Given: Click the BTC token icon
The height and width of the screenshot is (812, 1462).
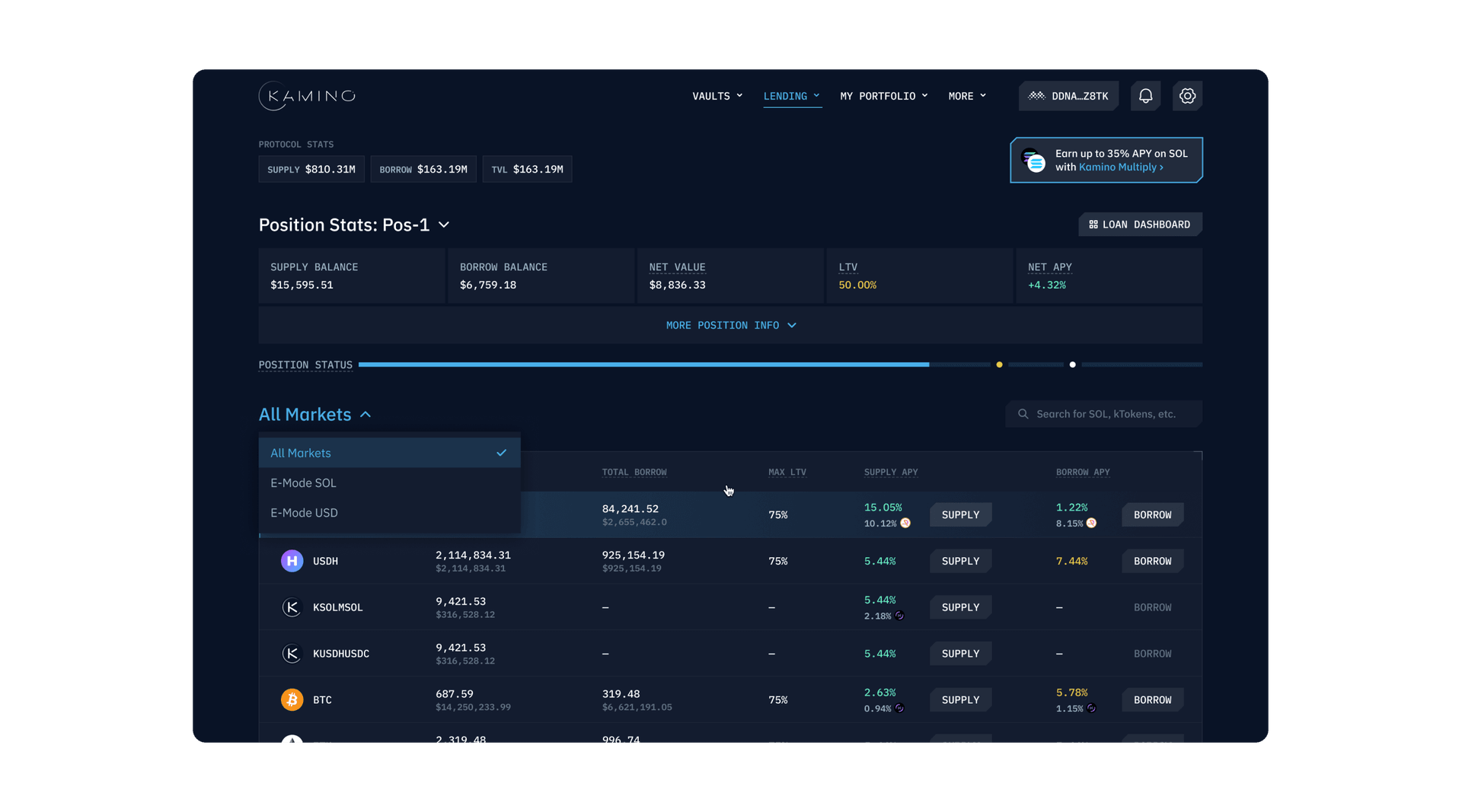Looking at the screenshot, I should tap(292, 699).
